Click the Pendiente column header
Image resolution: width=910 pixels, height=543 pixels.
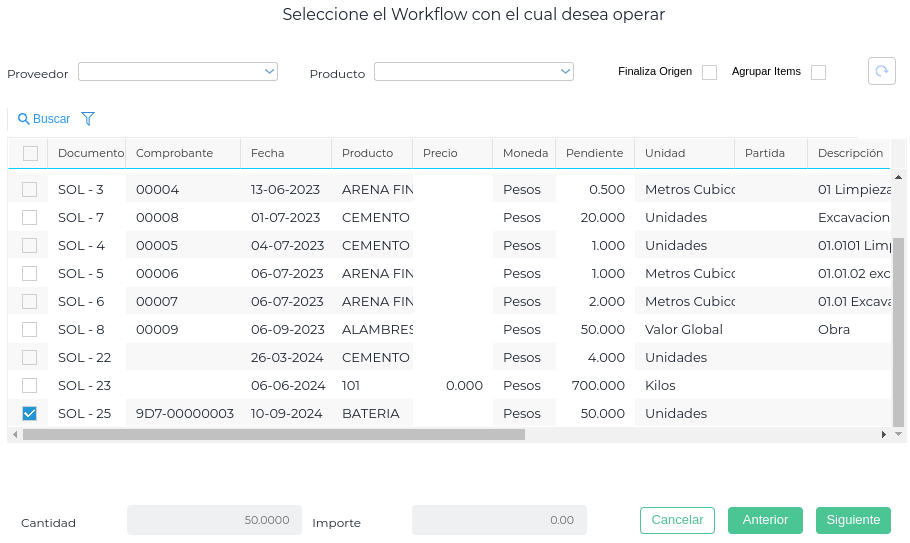594,153
